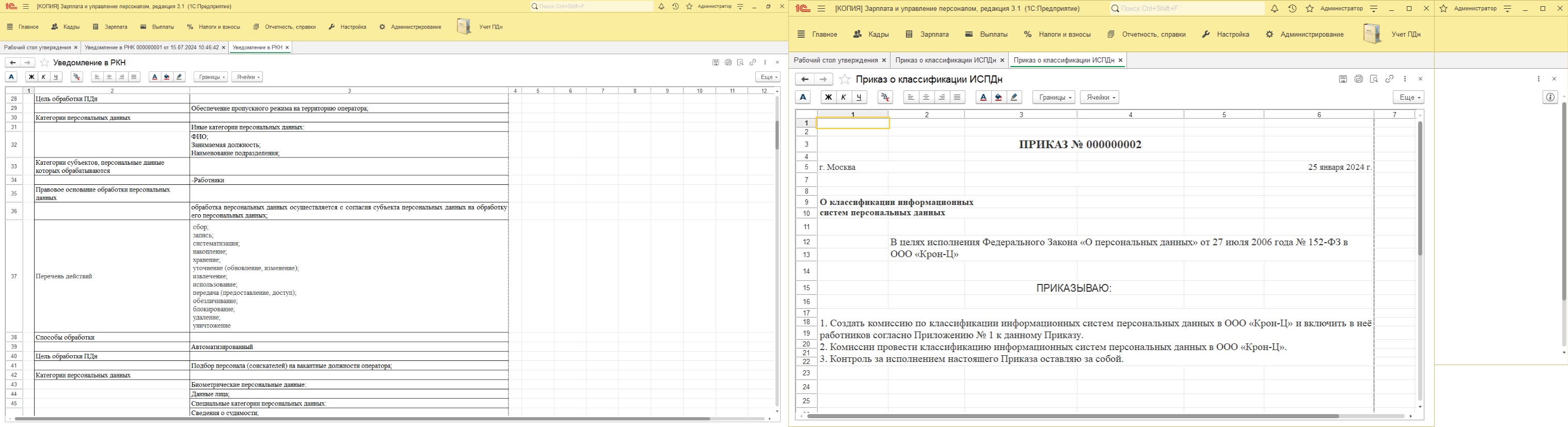The height and width of the screenshot is (427, 1568).
Task: Switch to Рабочий стол утверждения tab in middle window
Action: coord(835,60)
